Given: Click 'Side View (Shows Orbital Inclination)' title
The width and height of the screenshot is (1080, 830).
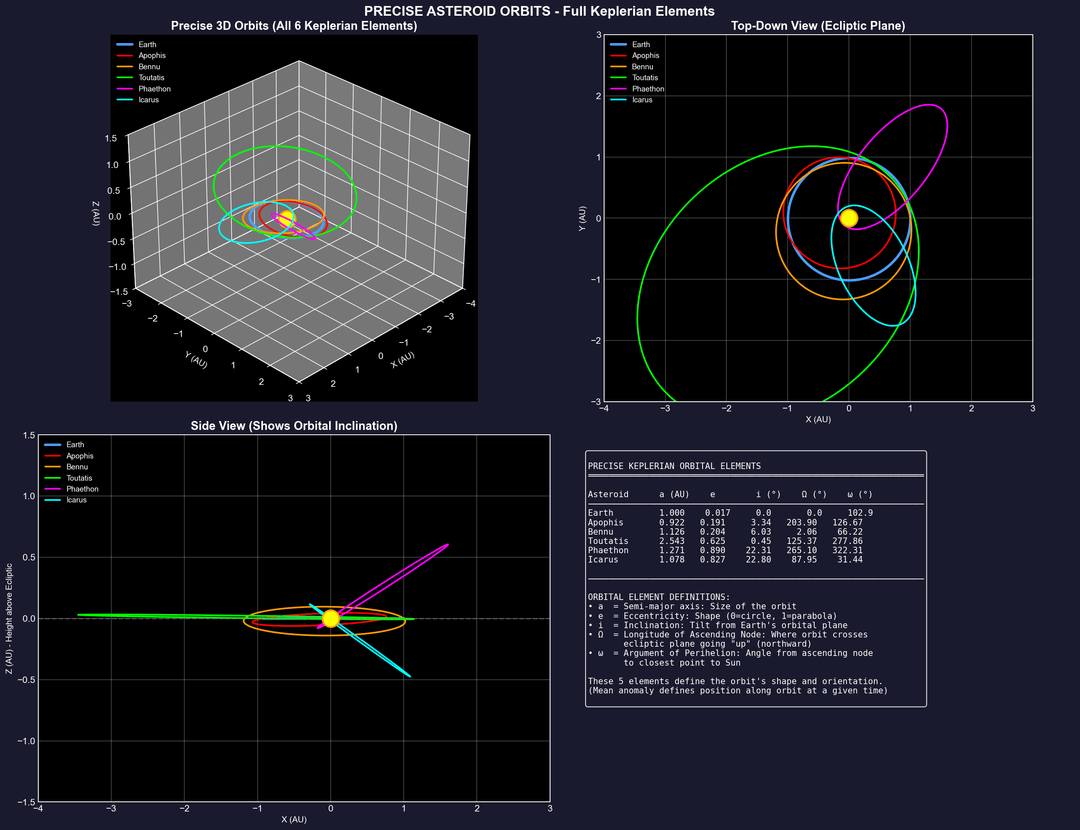Looking at the screenshot, I should [x=294, y=426].
